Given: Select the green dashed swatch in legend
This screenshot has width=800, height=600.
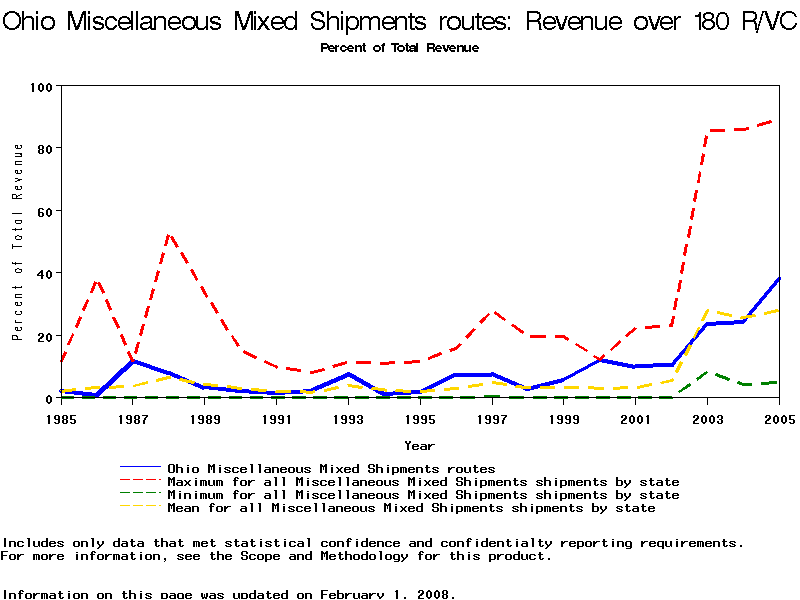Looking at the screenshot, I should pos(139,495).
